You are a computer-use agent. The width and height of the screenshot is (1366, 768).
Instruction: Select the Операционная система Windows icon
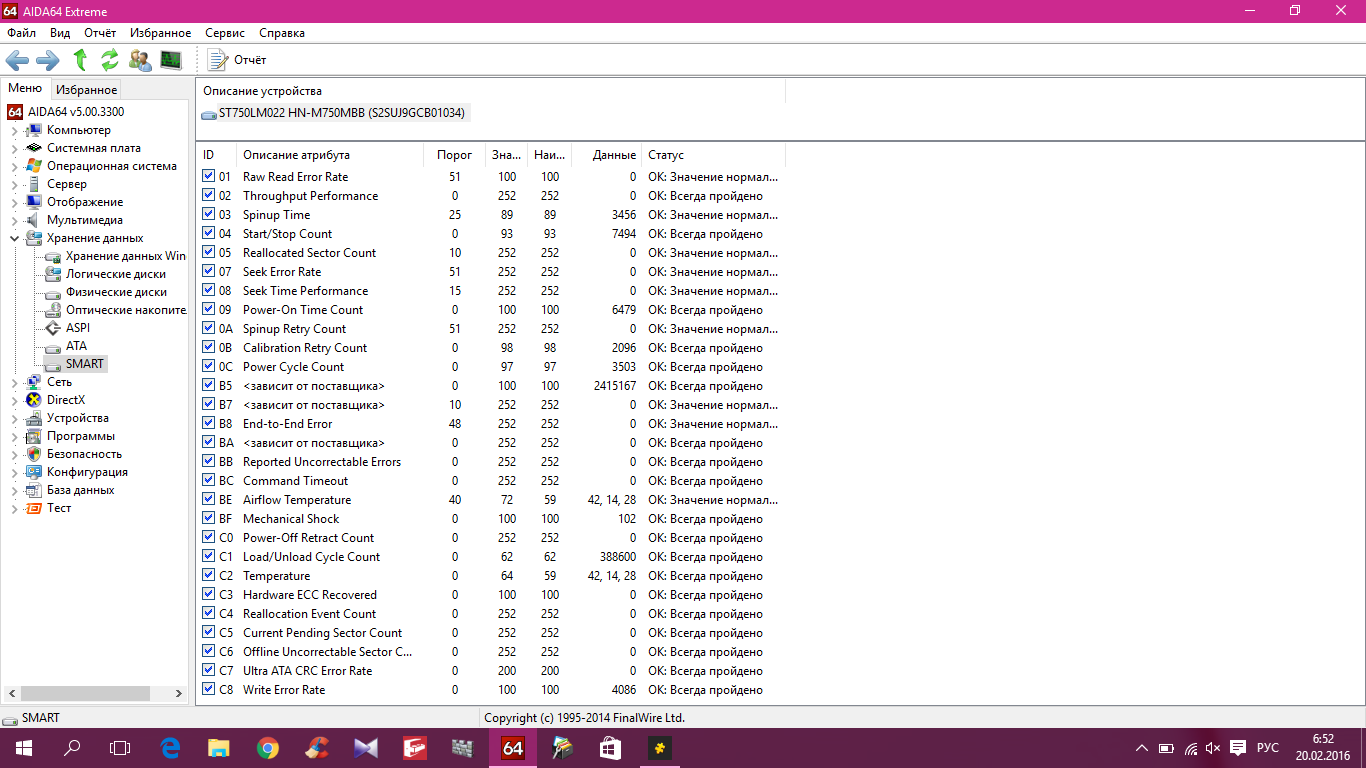click(x=34, y=166)
